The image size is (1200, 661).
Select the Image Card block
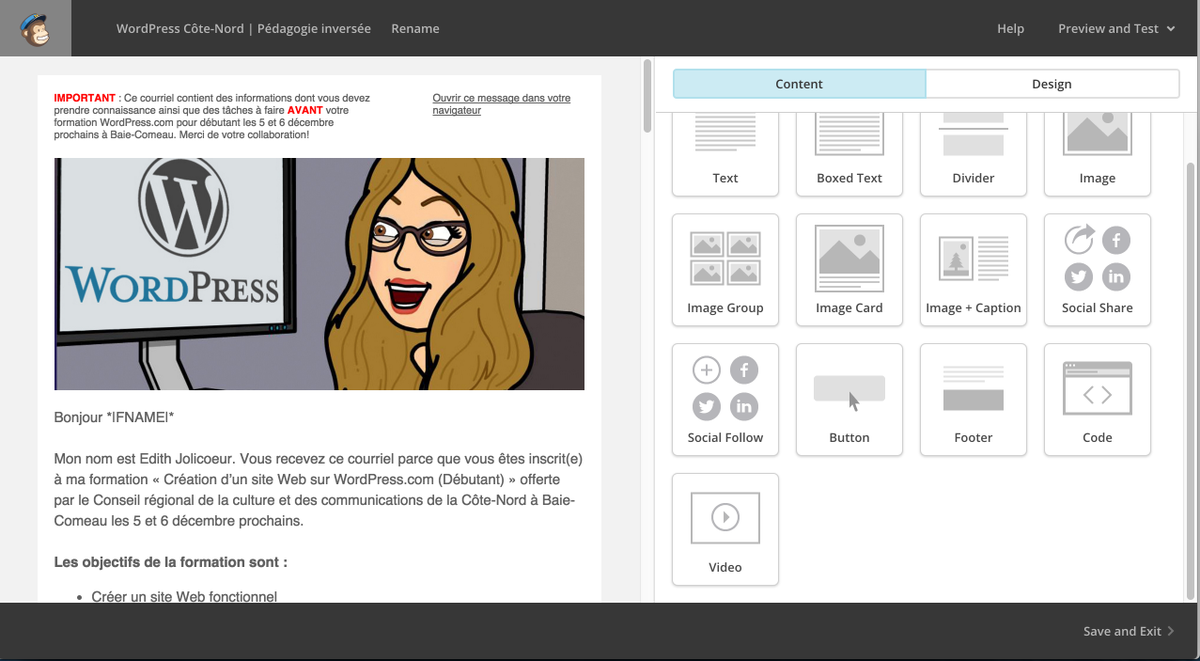pyautogui.click(x=849, y=270)
